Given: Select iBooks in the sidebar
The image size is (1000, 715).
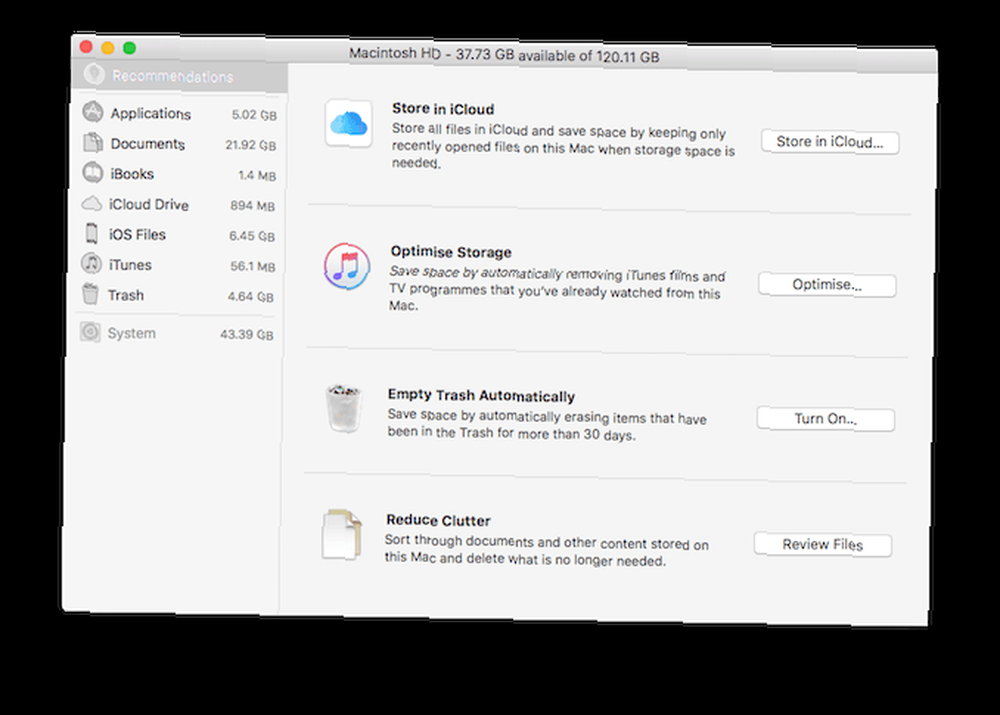Looking at the screenshot, I should [179, 174].
